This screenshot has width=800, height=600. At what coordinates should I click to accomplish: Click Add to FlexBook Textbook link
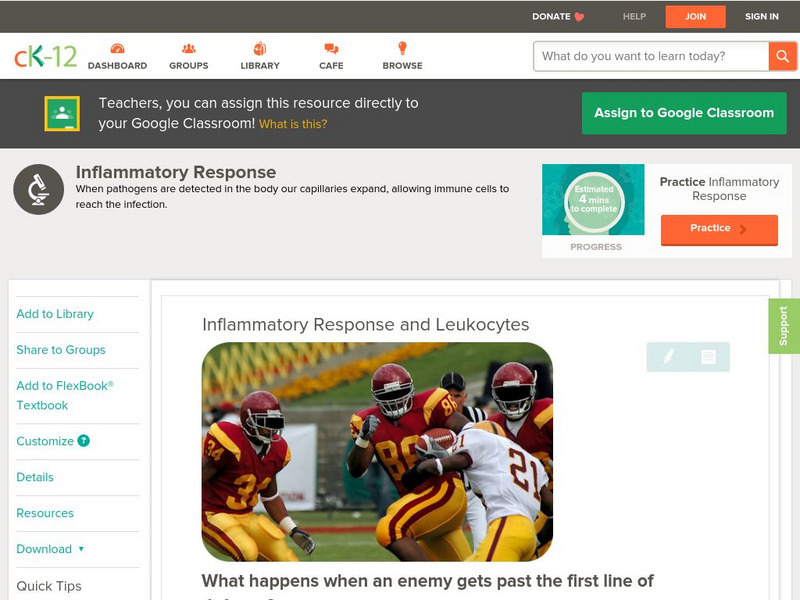tap(65, 395)
